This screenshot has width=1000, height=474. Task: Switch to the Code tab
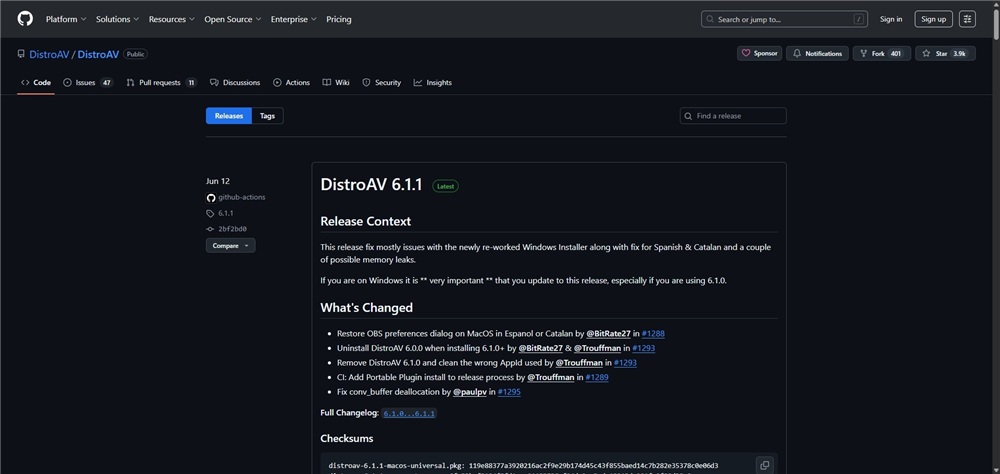tap(36, 82)
